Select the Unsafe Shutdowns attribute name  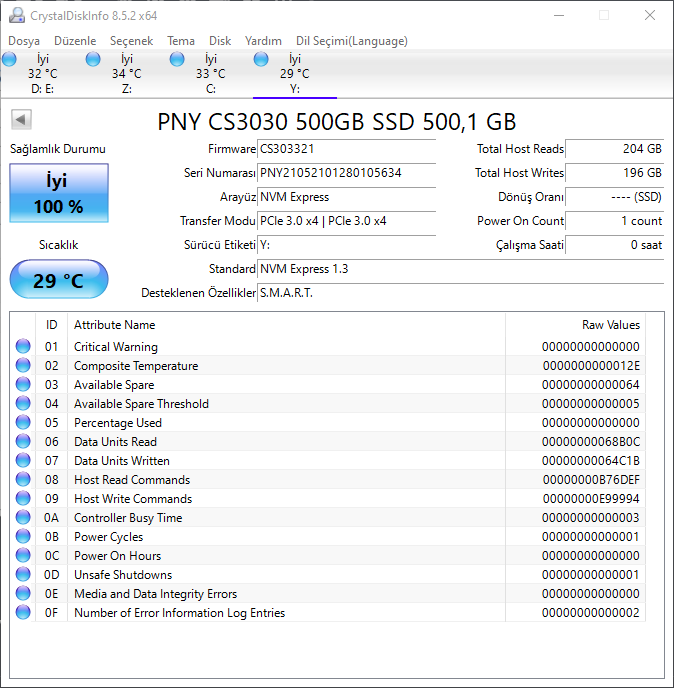tap(123, 575)
